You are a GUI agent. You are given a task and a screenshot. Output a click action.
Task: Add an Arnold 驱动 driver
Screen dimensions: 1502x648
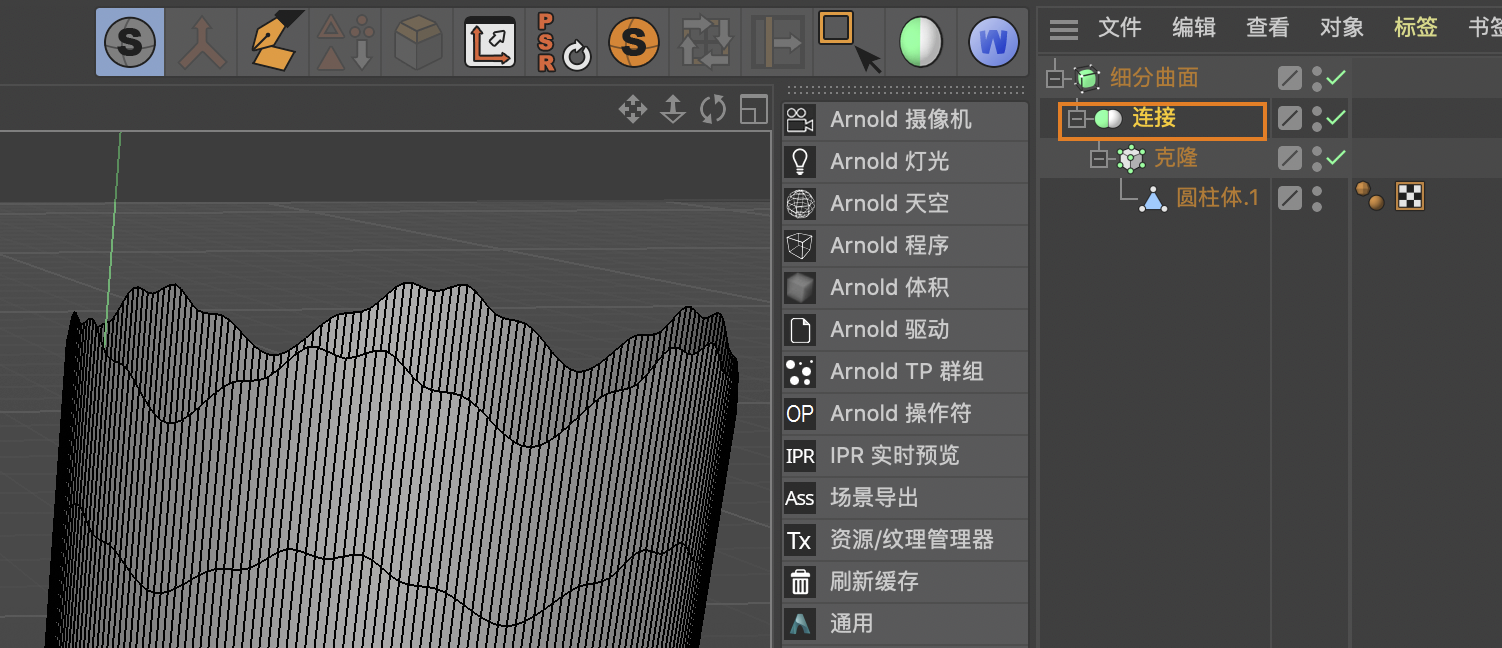[905, 330]
